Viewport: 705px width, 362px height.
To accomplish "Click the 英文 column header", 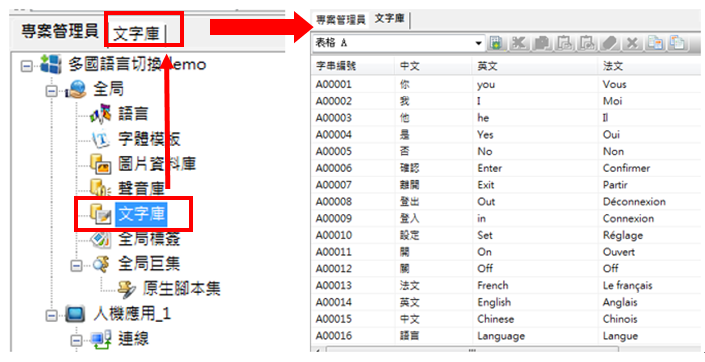I will 535,66.
